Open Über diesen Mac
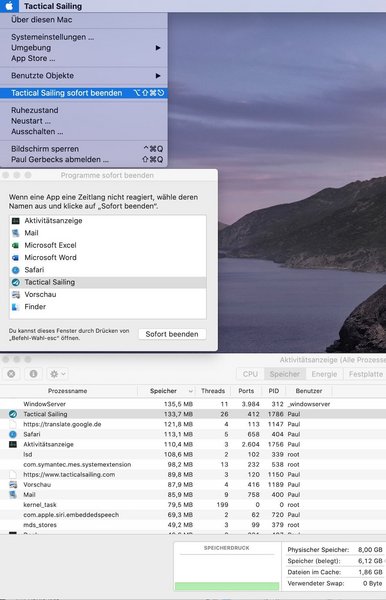This screenshot has width=386, height=600. point(41,20)
